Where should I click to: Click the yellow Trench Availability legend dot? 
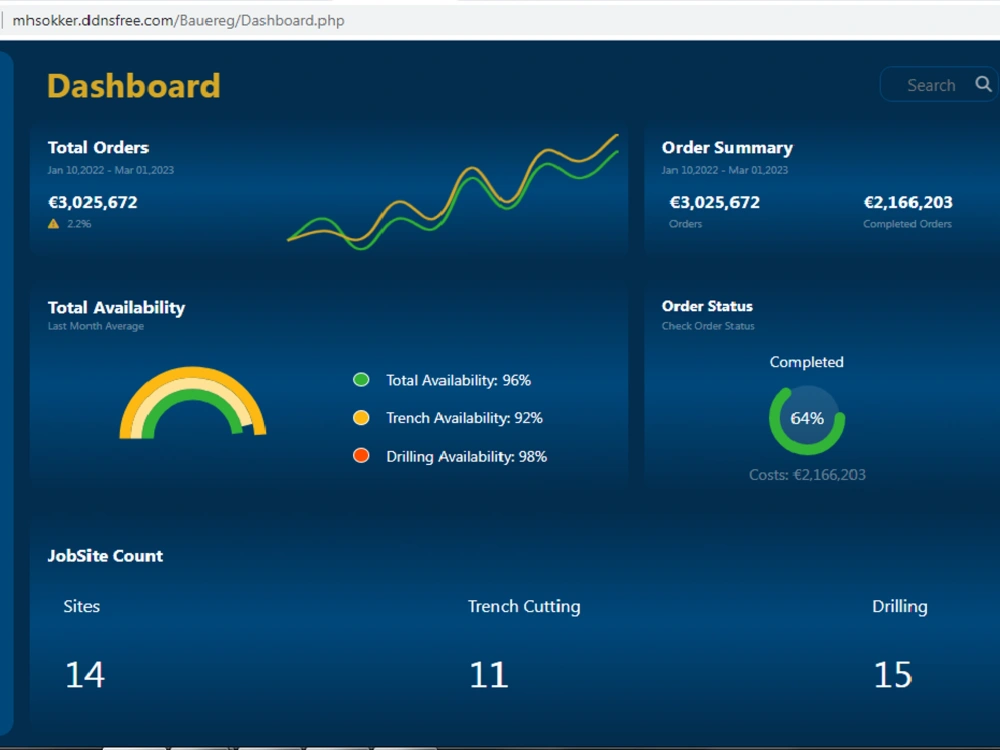point(361,417)
